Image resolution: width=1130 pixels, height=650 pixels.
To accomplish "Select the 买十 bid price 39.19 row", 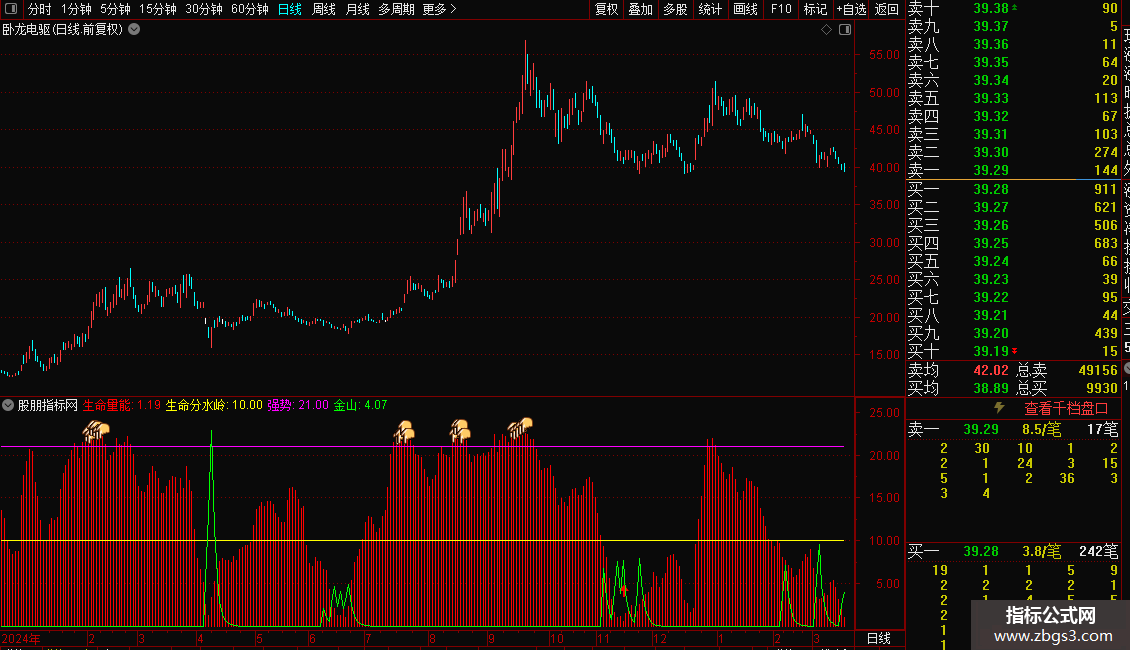I will (1013, 351).
